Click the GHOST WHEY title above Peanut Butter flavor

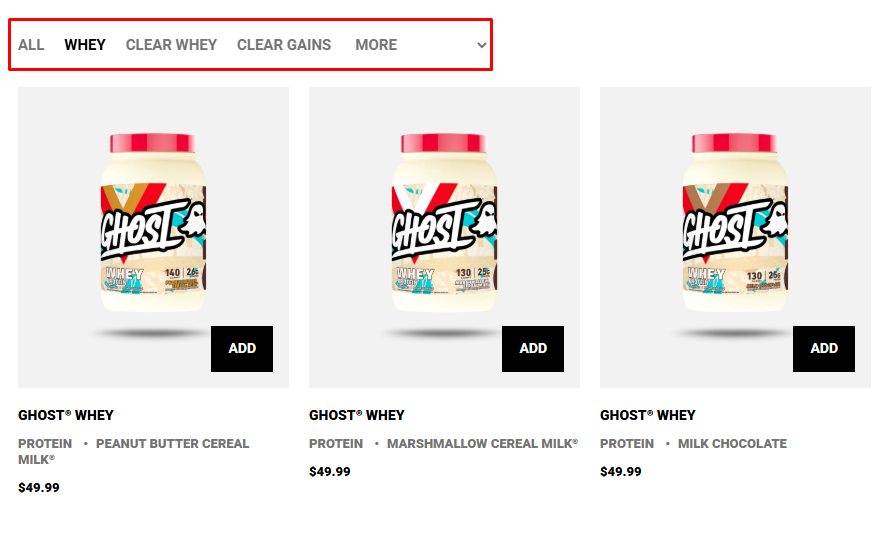point(66,415)
